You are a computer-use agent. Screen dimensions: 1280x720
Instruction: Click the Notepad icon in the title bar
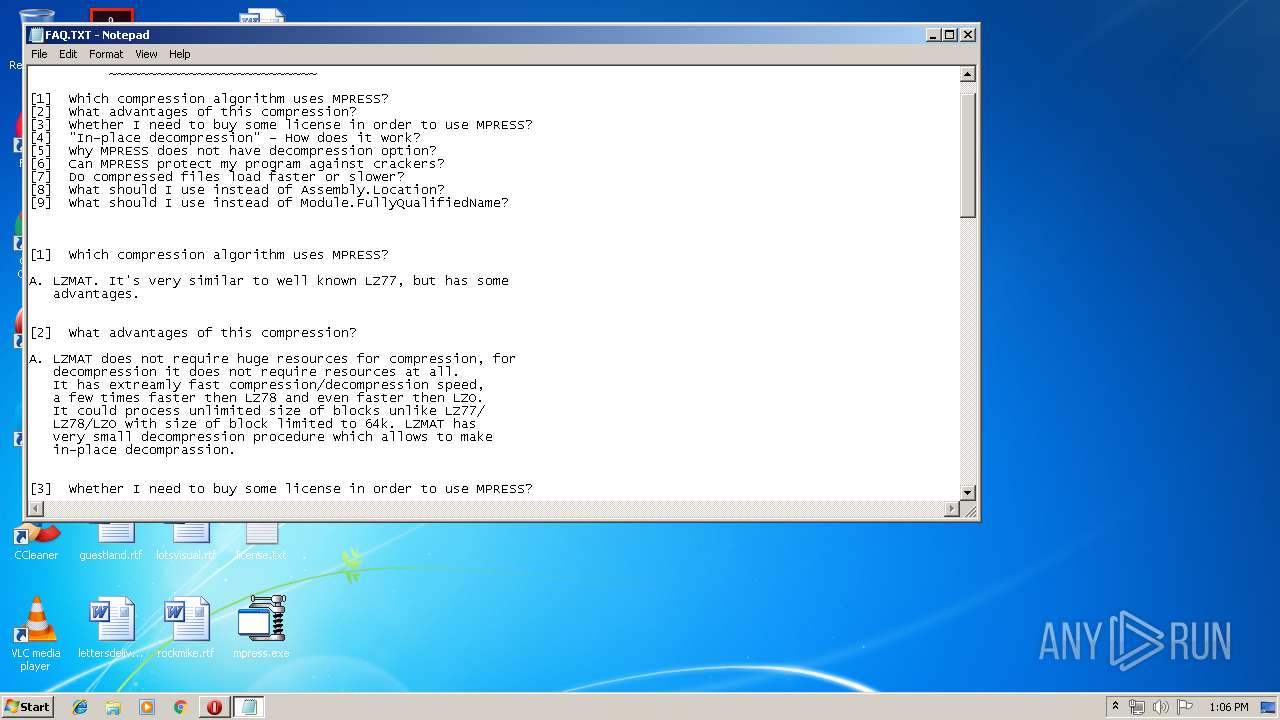[36, 35]
